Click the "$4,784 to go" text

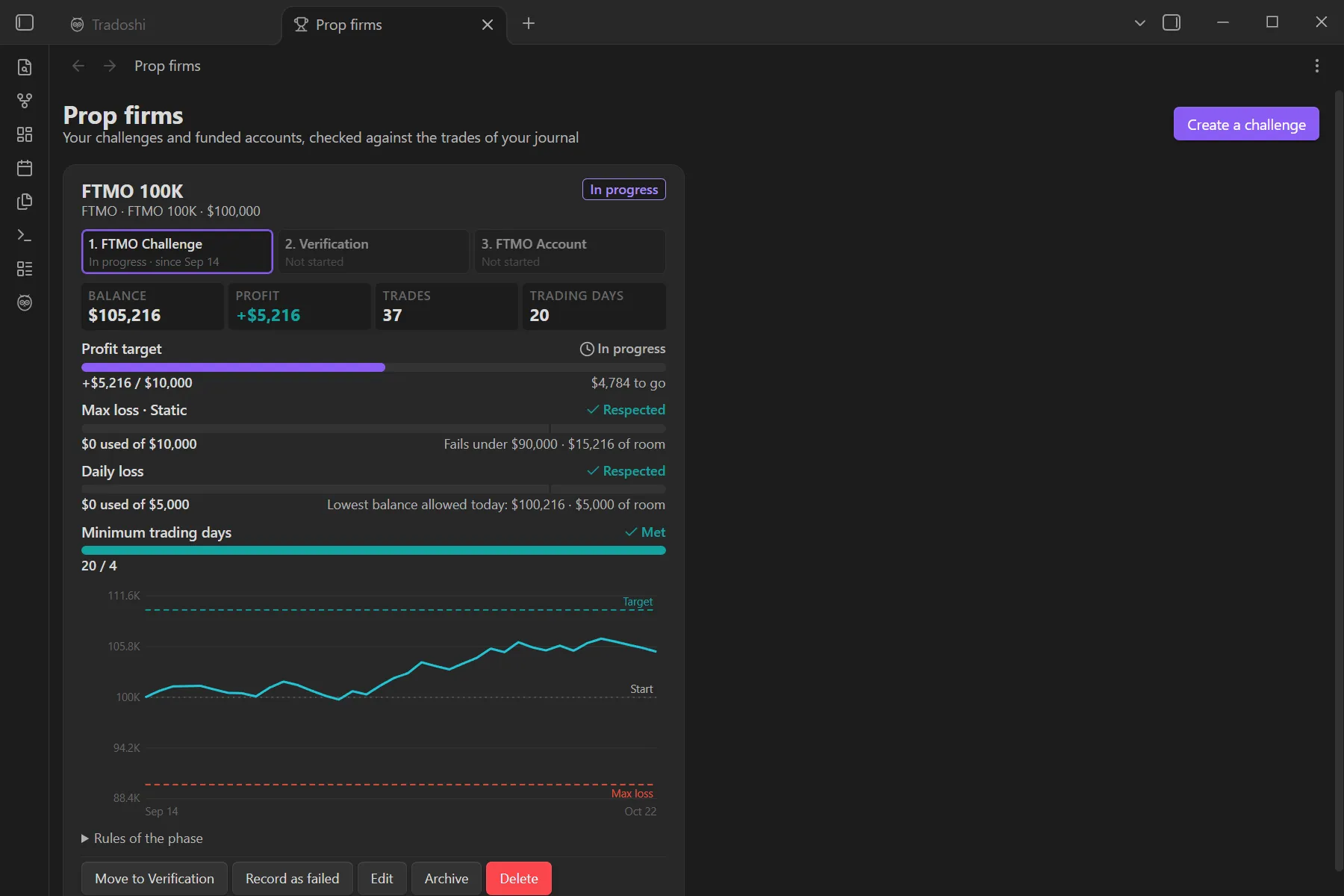tap(628, 383)
